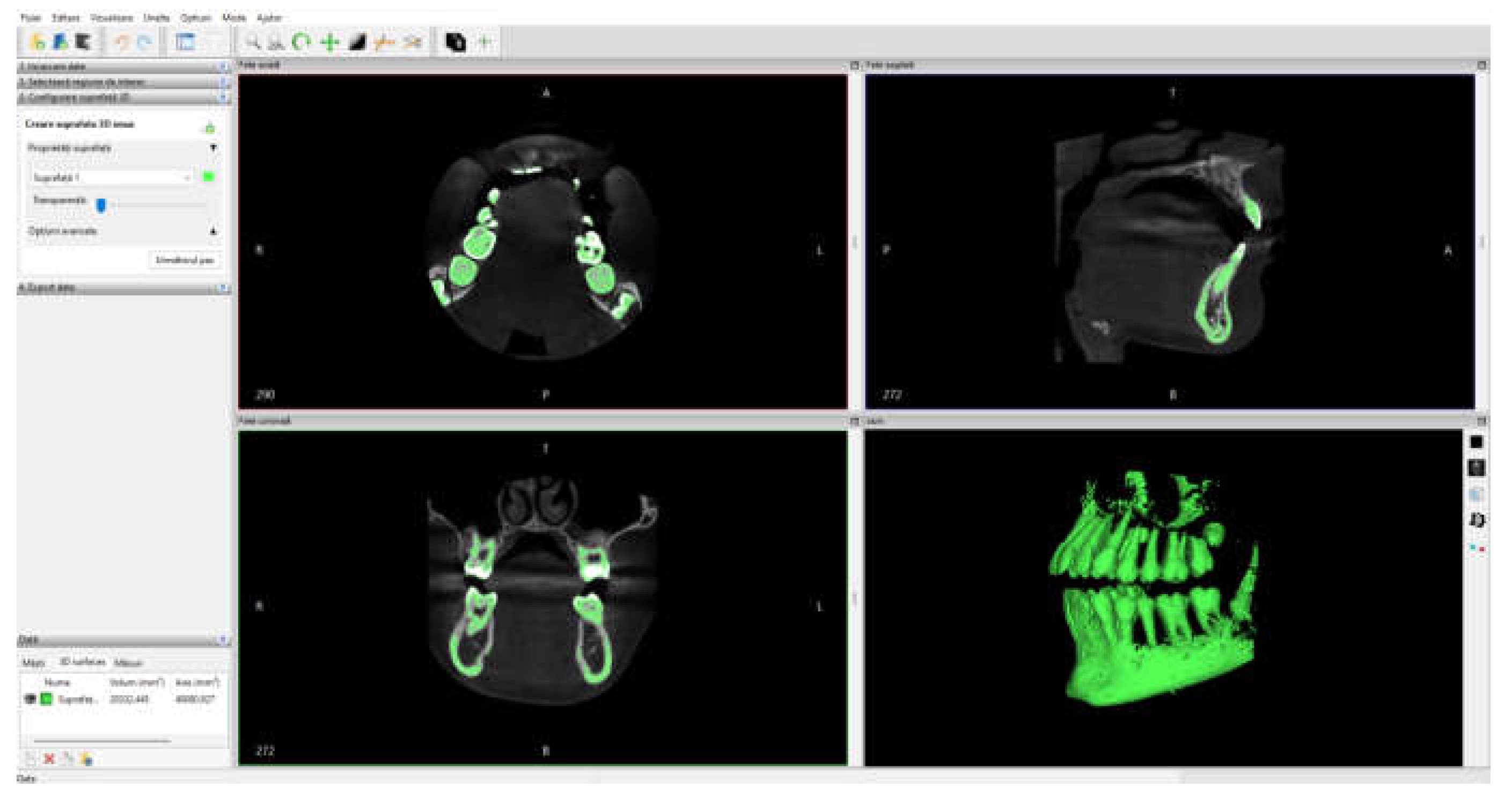The image size is (1512, 803).
Task: Click the green surface color swatch
Action: coord(208,177)
